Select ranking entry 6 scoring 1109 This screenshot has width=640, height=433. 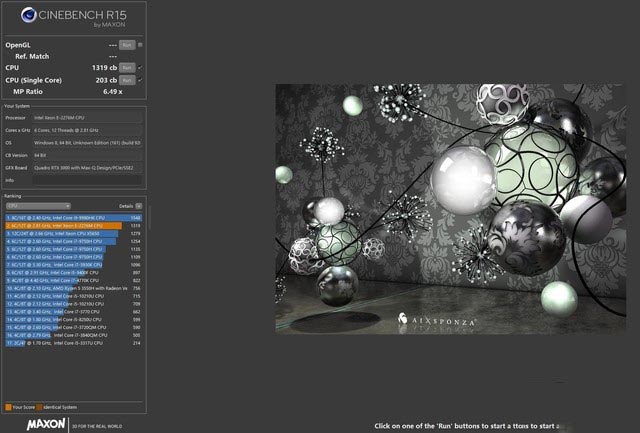click(x=73, y=257)
